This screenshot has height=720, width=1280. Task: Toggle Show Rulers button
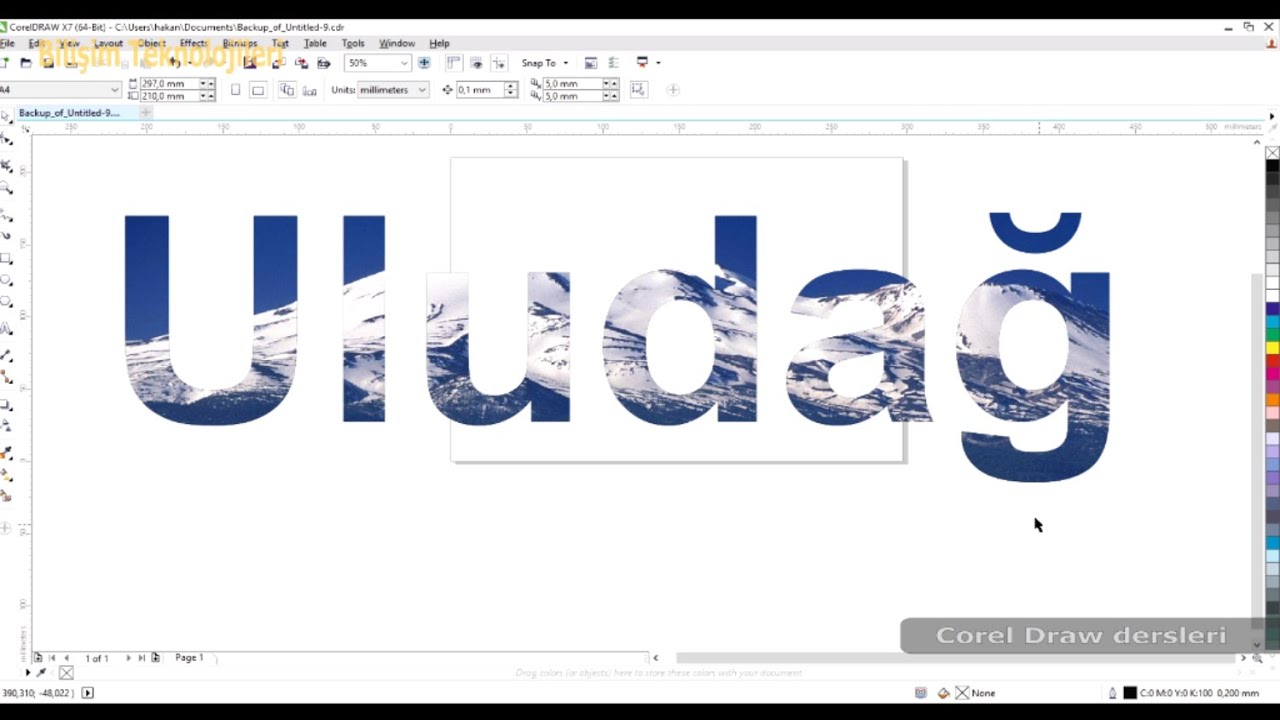pyautogui.click(x=453, y=63)
